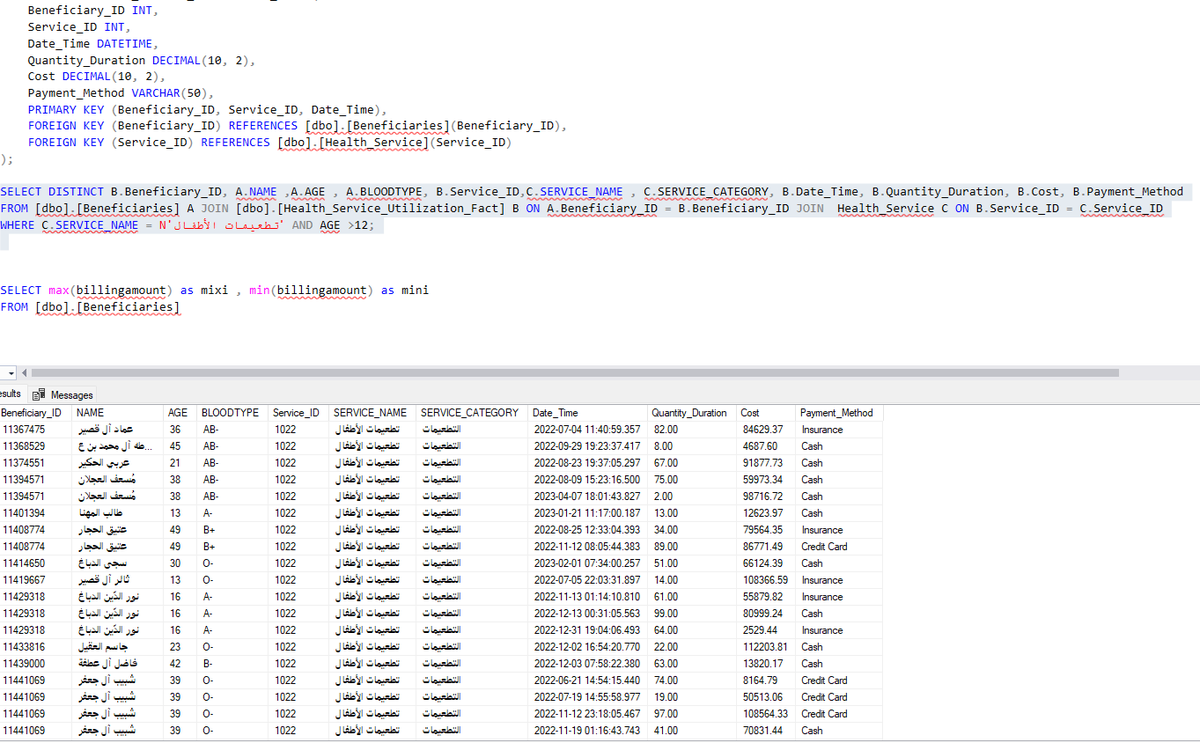
Task: Select the Beneficiary_ID column header
Action: (36, 412)
